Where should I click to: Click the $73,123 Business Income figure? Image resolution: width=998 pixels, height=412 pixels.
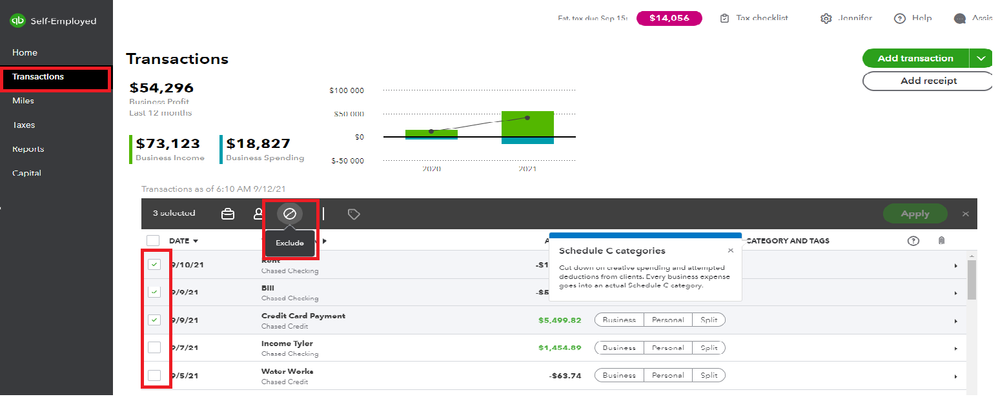pyautogui.click(x=168, y=143)
